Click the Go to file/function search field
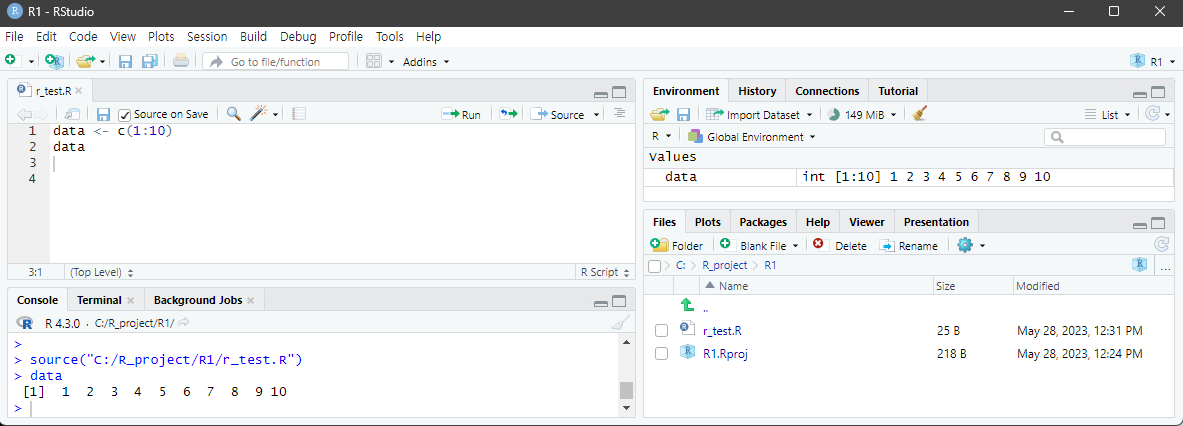Screen dimensions: 1183x426 tap(275, 62)
